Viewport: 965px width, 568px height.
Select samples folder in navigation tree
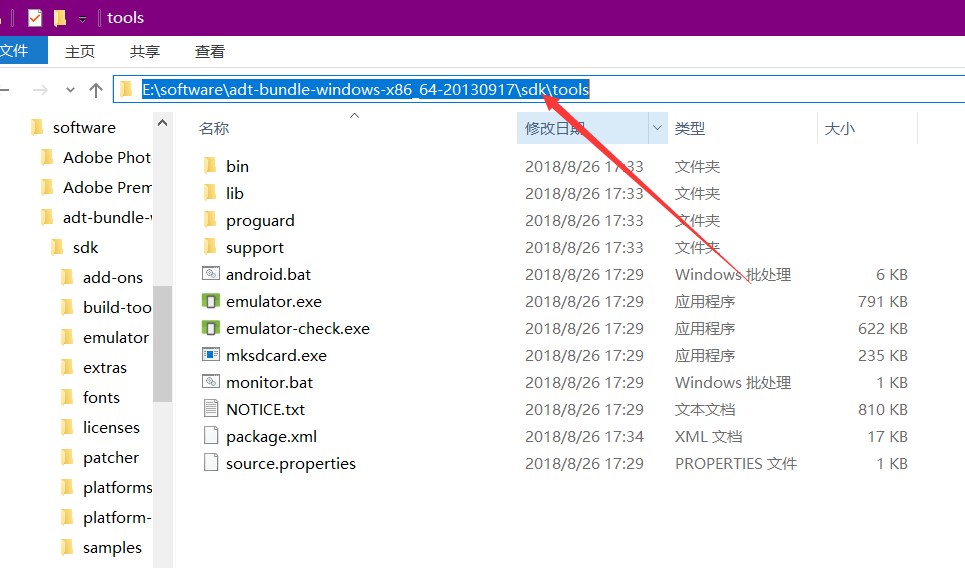coord(112,548)
